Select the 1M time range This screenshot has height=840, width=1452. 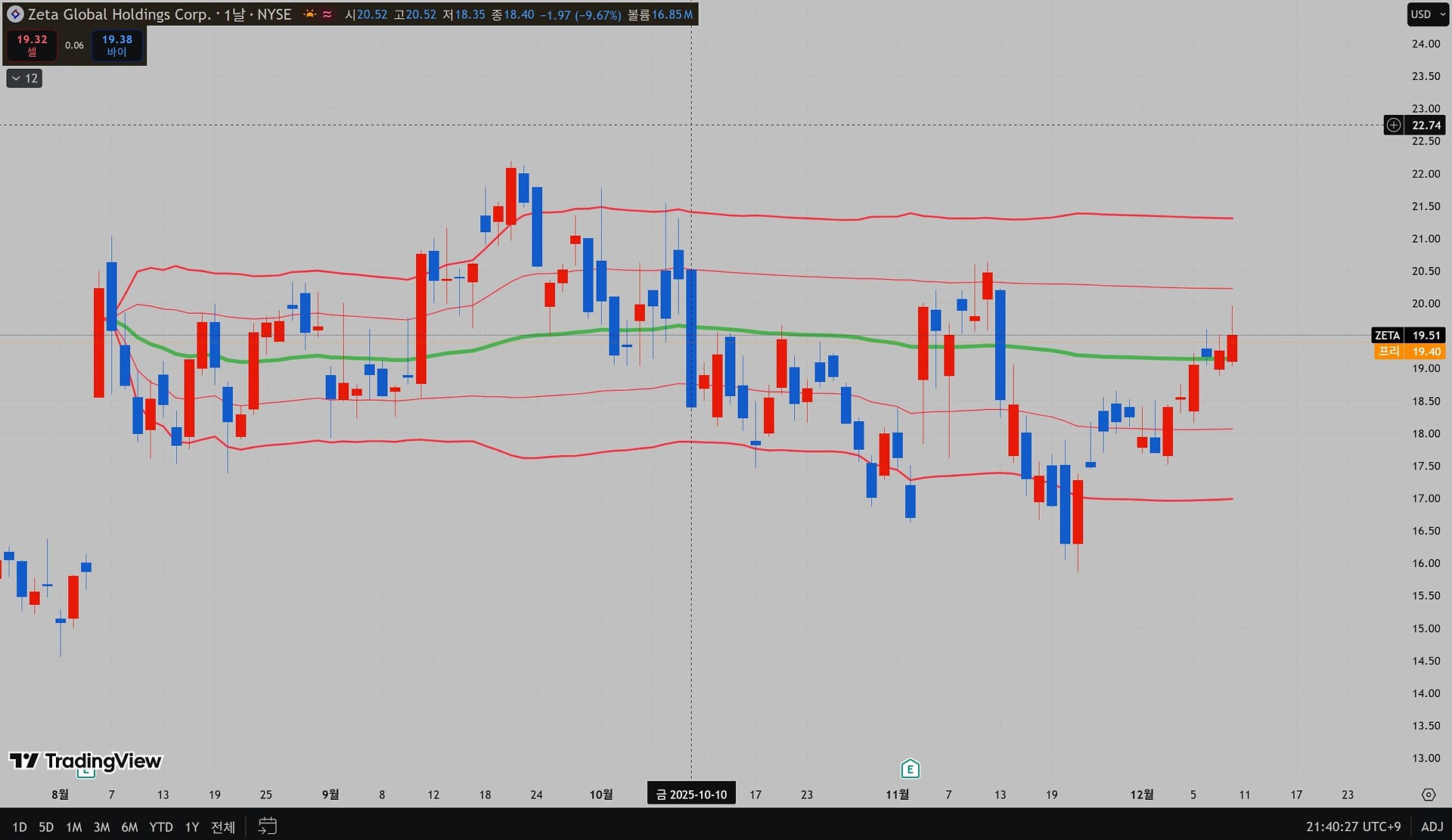pos(73,826)
